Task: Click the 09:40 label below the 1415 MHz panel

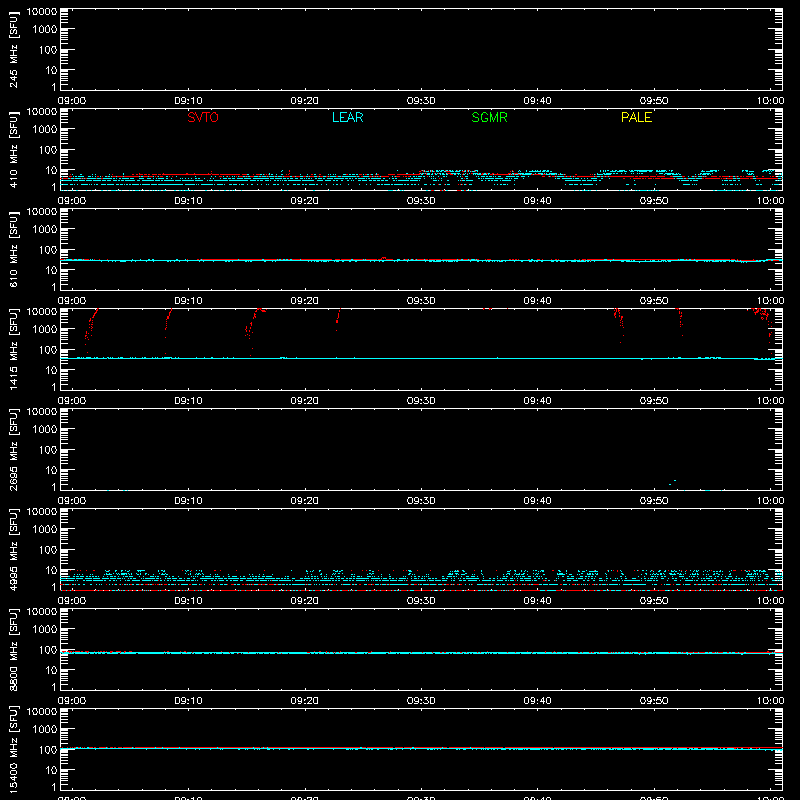Action: click(x=537, y=401)
